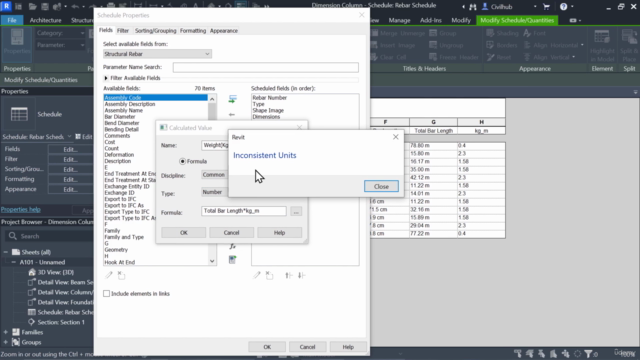Click New parameter icon under Available fields
640x360 pixels.
(x=121, y=275)
